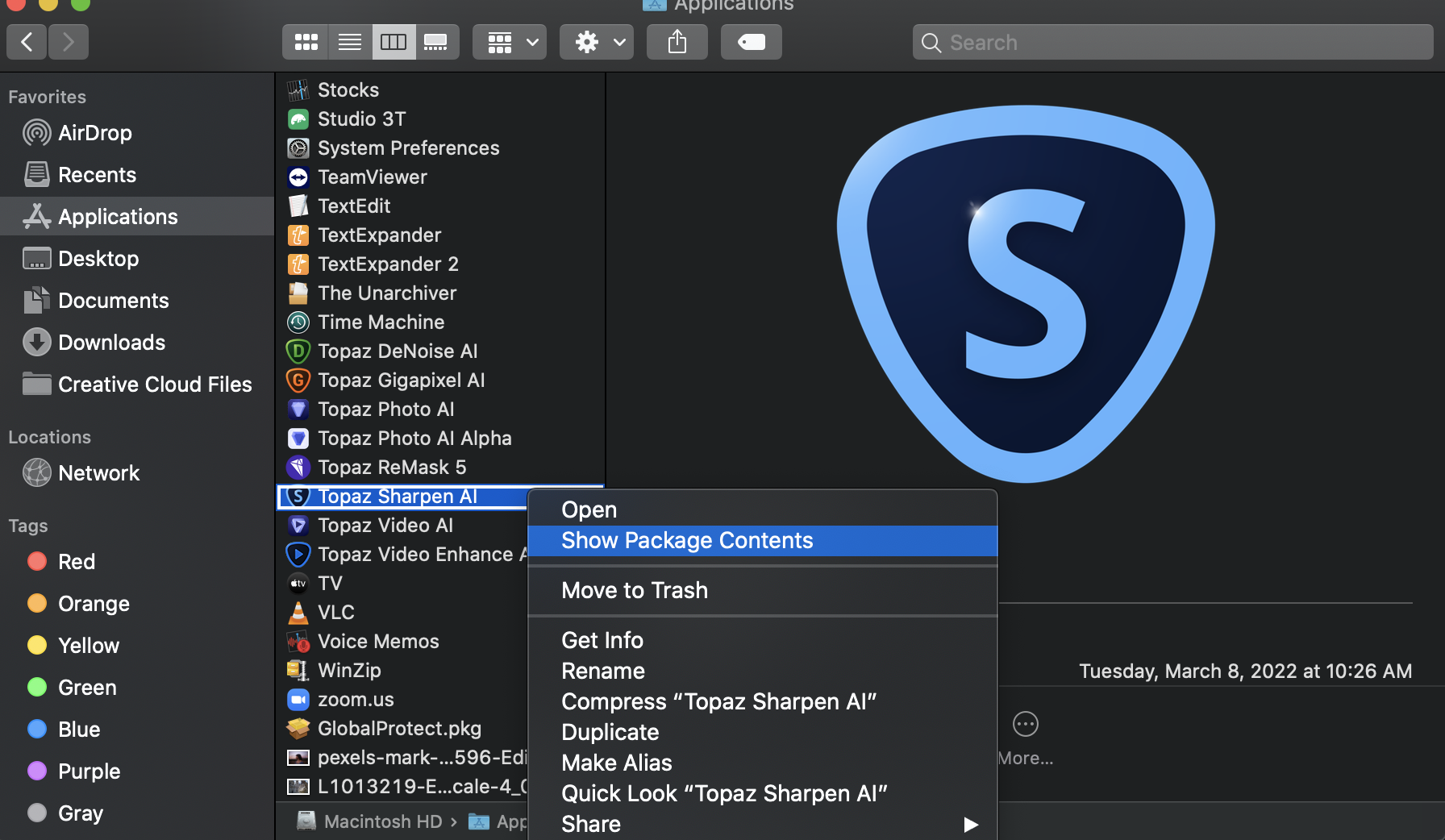Image resolution: width=1445 pixels, height=840 pixels.
Task: Click the More... preview action button
Action: (1026, 738)
